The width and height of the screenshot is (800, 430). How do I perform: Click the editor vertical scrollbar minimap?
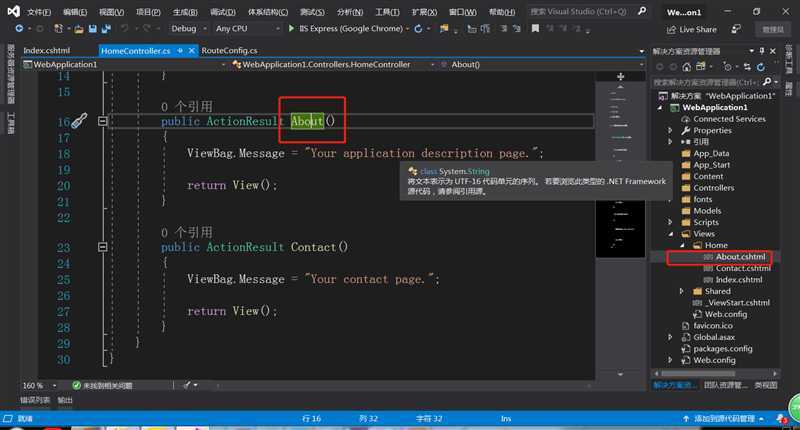[x=620, y=230]
